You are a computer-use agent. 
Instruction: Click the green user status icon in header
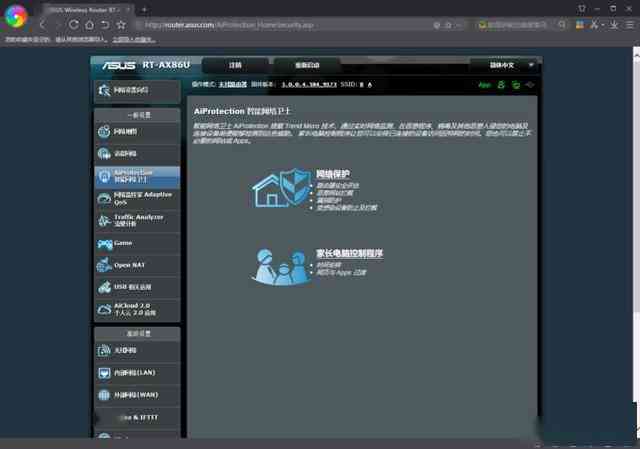coord(501,85)
